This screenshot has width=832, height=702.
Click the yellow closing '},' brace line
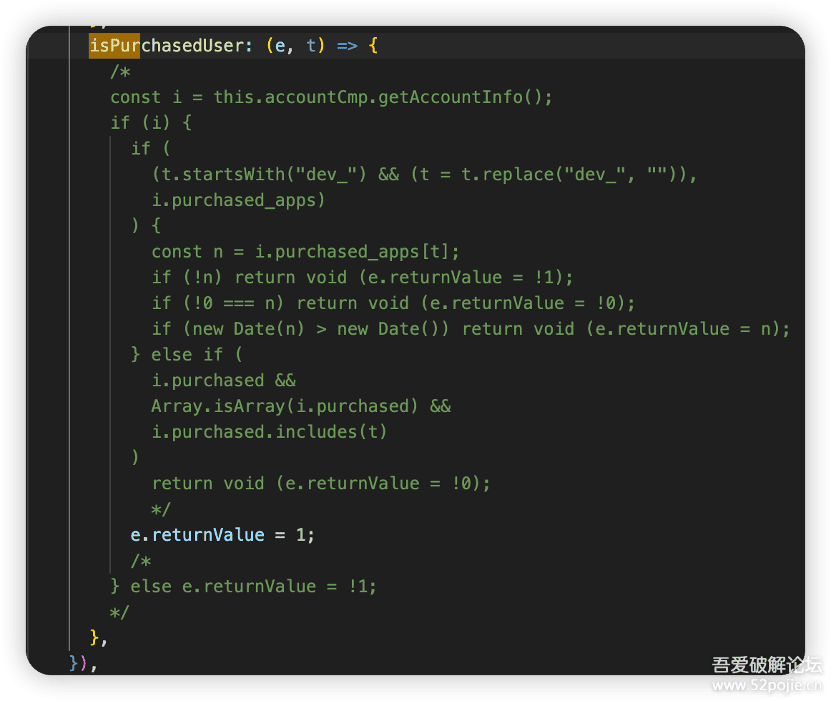click(x=99, y=637)
